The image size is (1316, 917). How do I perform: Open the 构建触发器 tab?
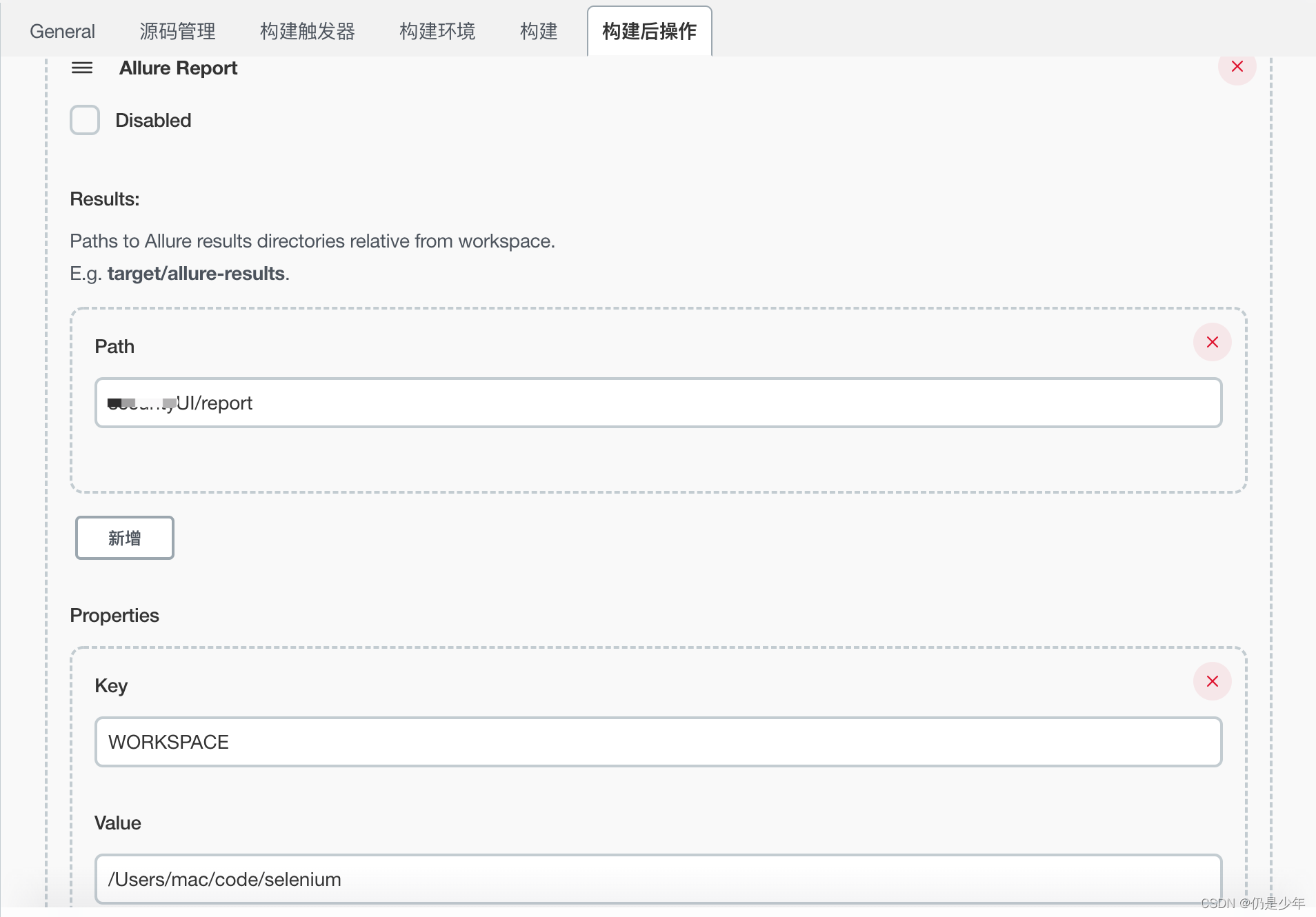[x=307, y=32]
